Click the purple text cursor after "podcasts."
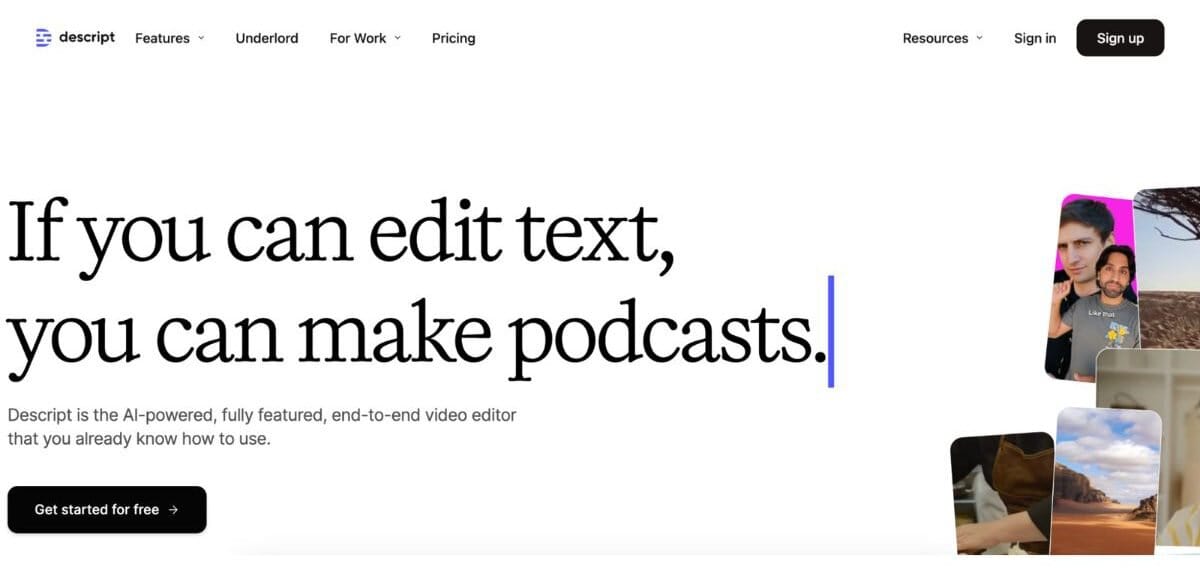The width and height of the screenshot is (1200, 568). pos(831,331)
